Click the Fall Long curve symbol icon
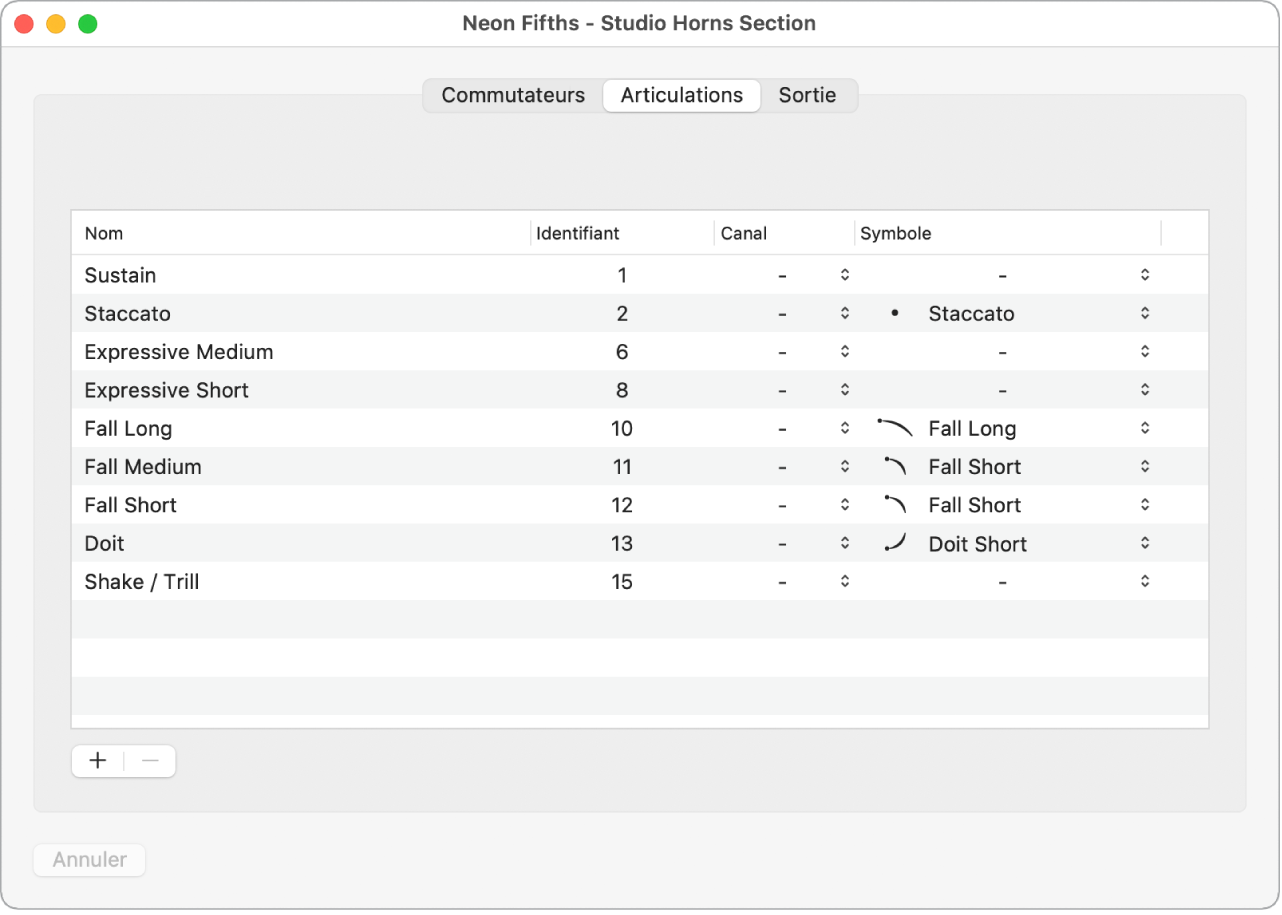 point(895,428)
